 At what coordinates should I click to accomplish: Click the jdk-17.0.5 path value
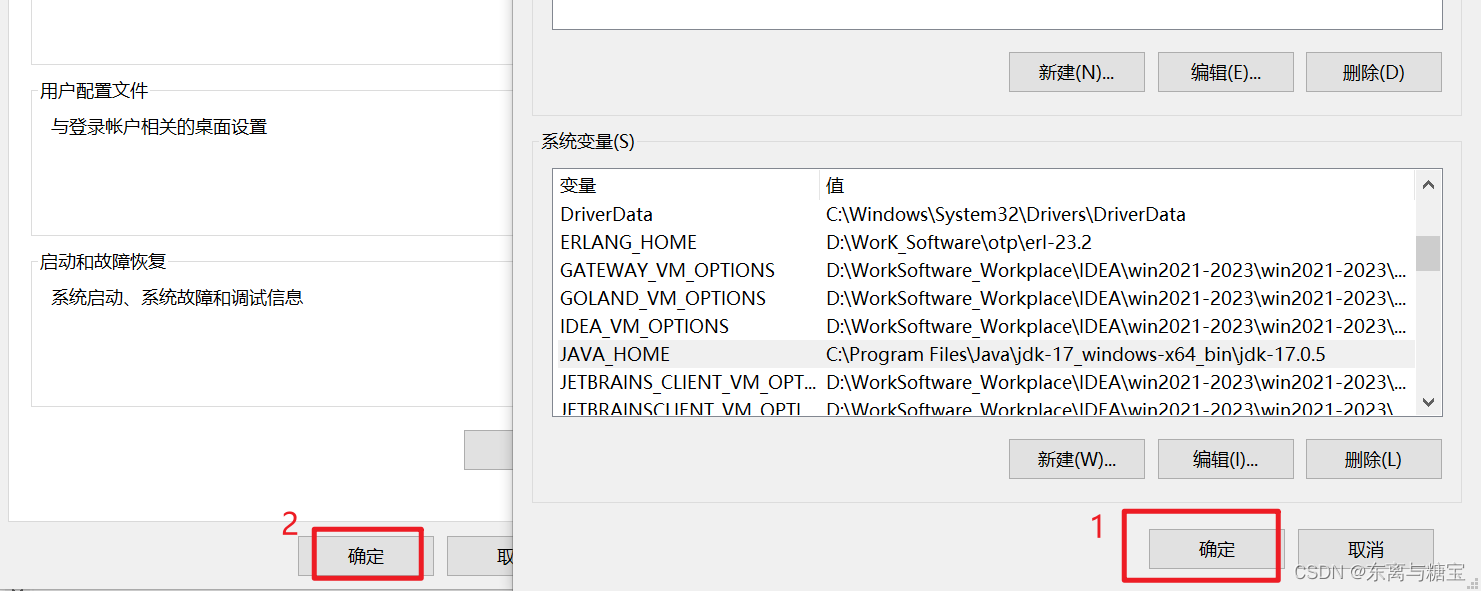point(1076,354)
